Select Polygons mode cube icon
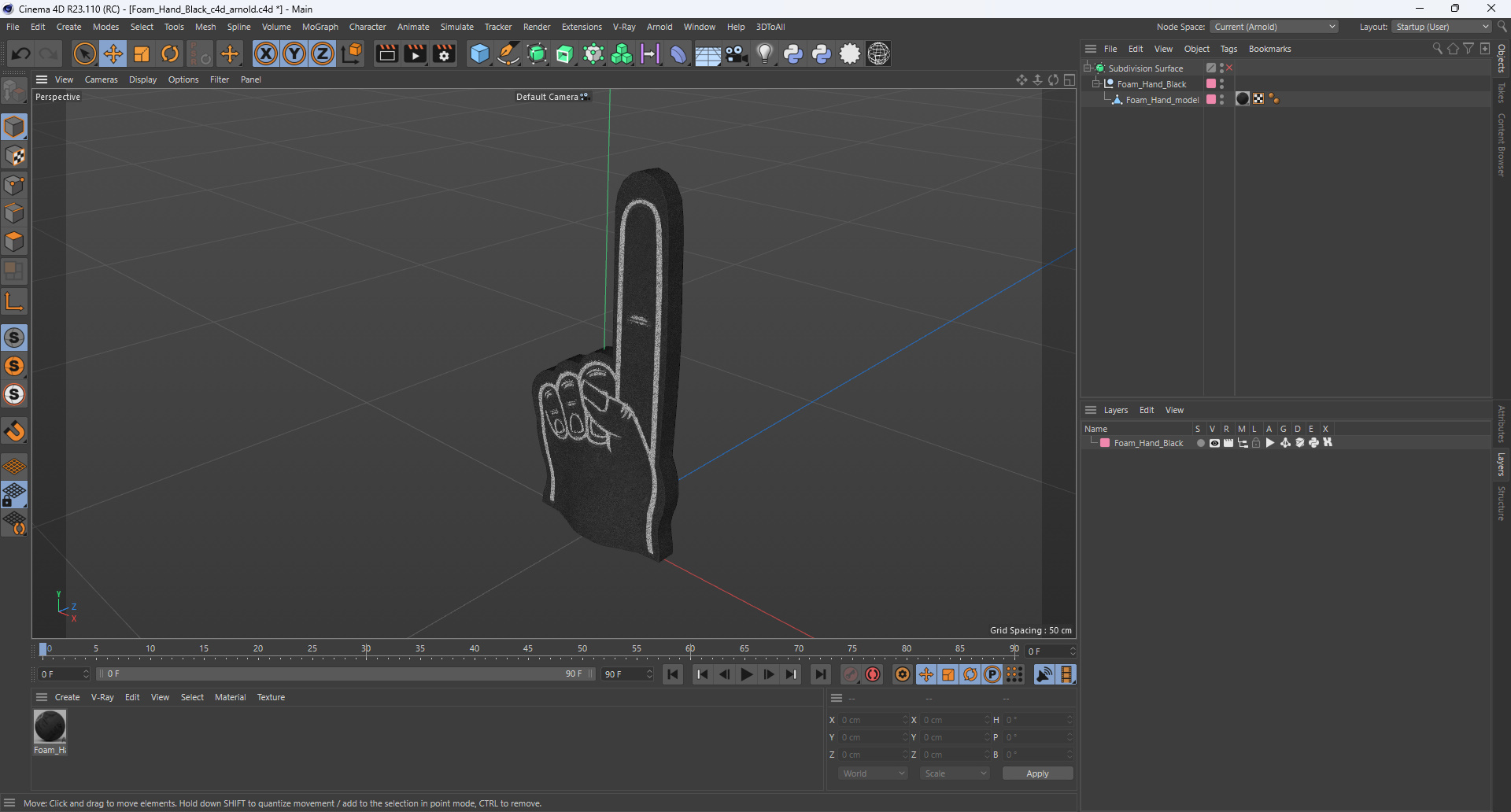 [14, 242]
